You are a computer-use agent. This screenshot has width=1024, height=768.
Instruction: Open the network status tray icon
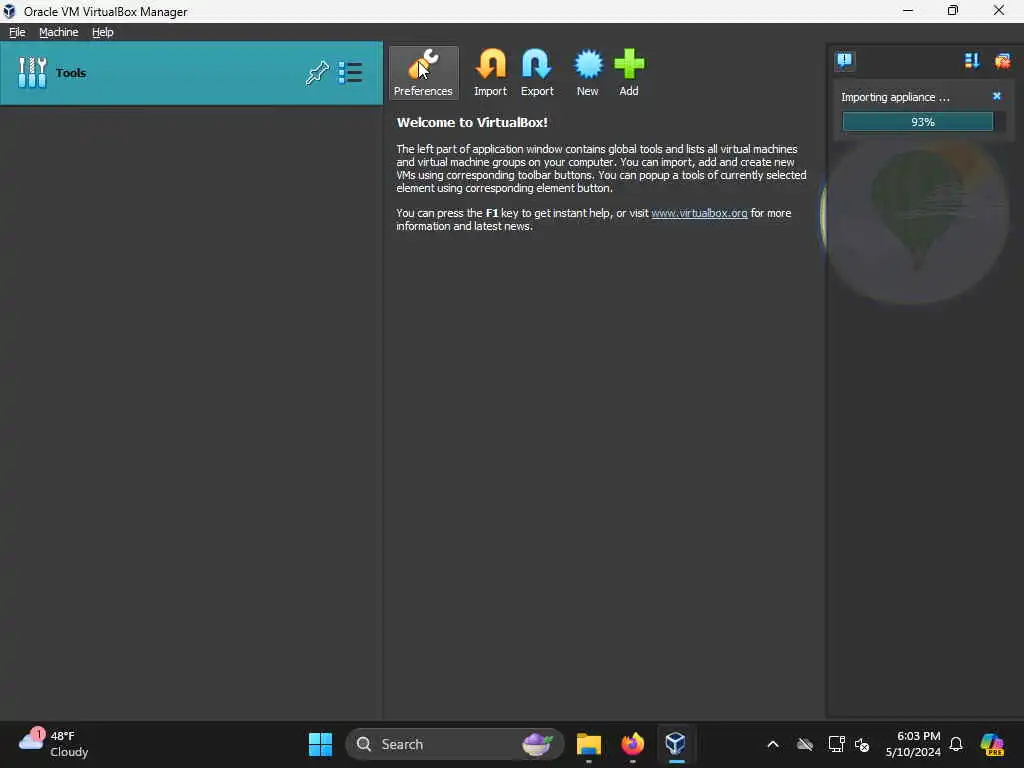pos(836,744)
